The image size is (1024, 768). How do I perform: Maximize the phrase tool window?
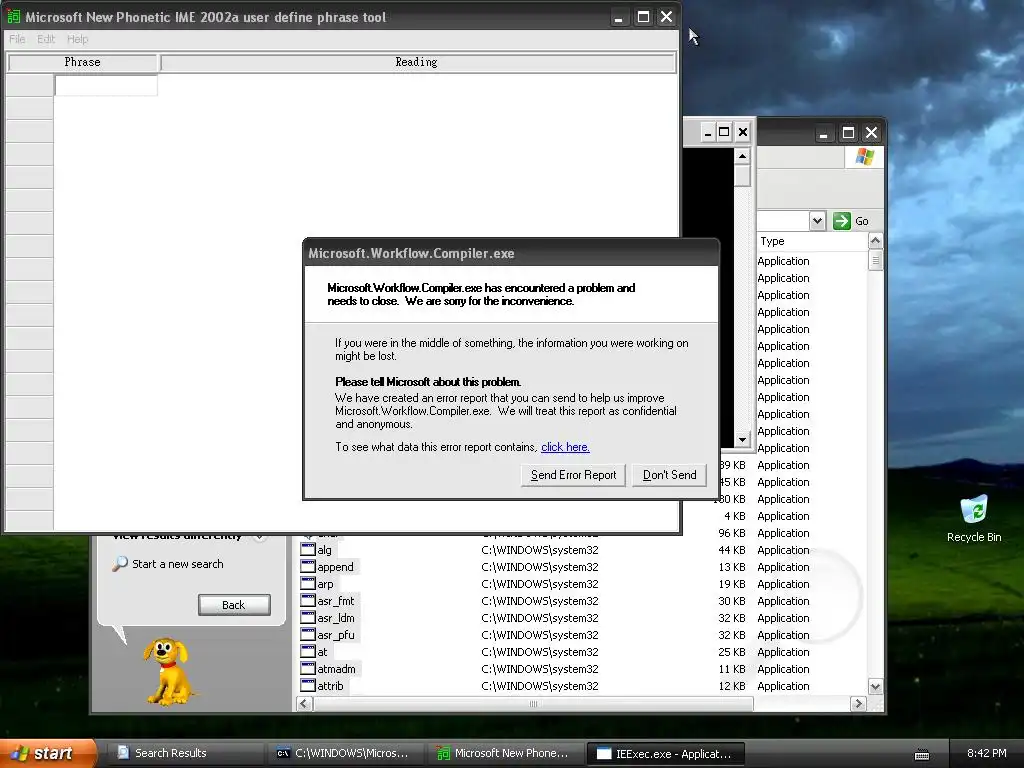(x=643, y=16)
